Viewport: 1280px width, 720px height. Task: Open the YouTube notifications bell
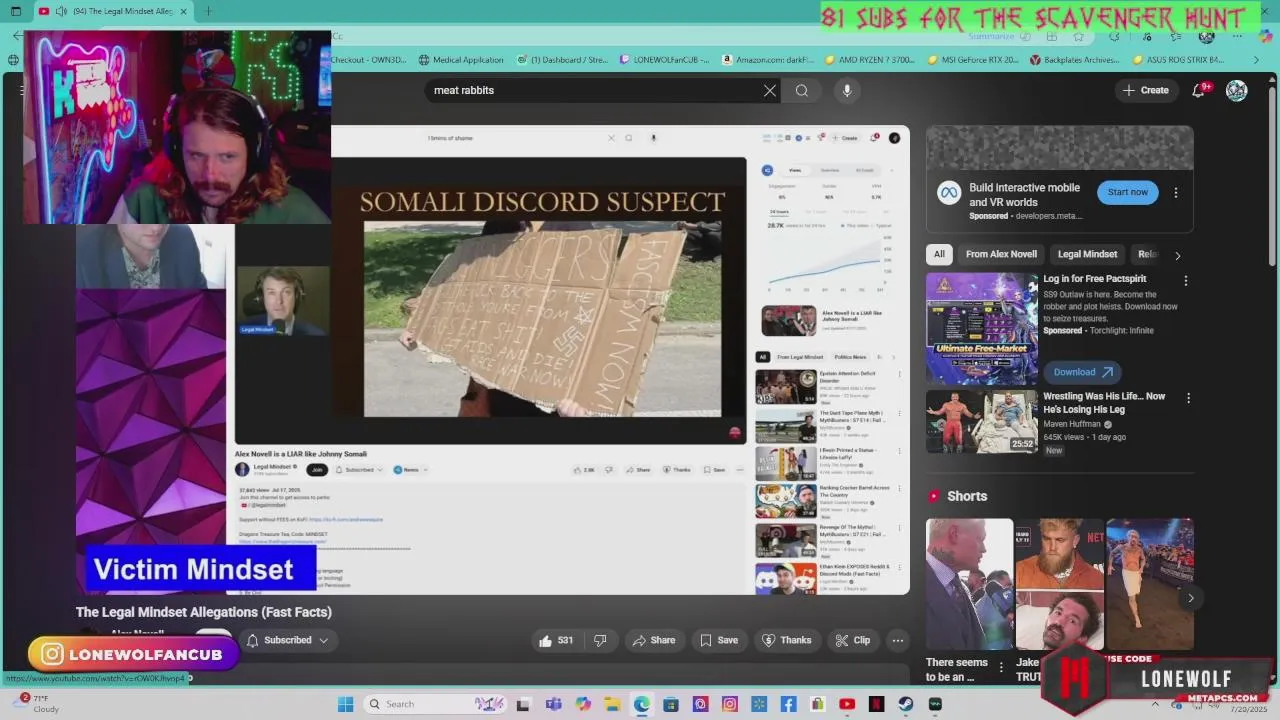coord(1199,90)
